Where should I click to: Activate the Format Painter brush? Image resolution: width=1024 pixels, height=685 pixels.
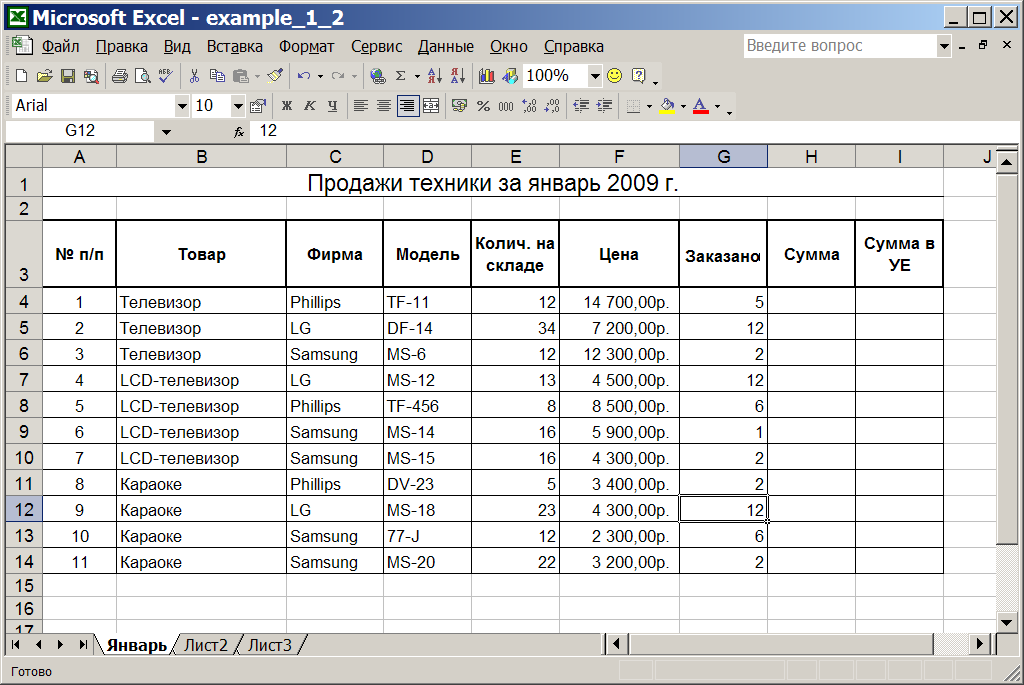point(275,76)
